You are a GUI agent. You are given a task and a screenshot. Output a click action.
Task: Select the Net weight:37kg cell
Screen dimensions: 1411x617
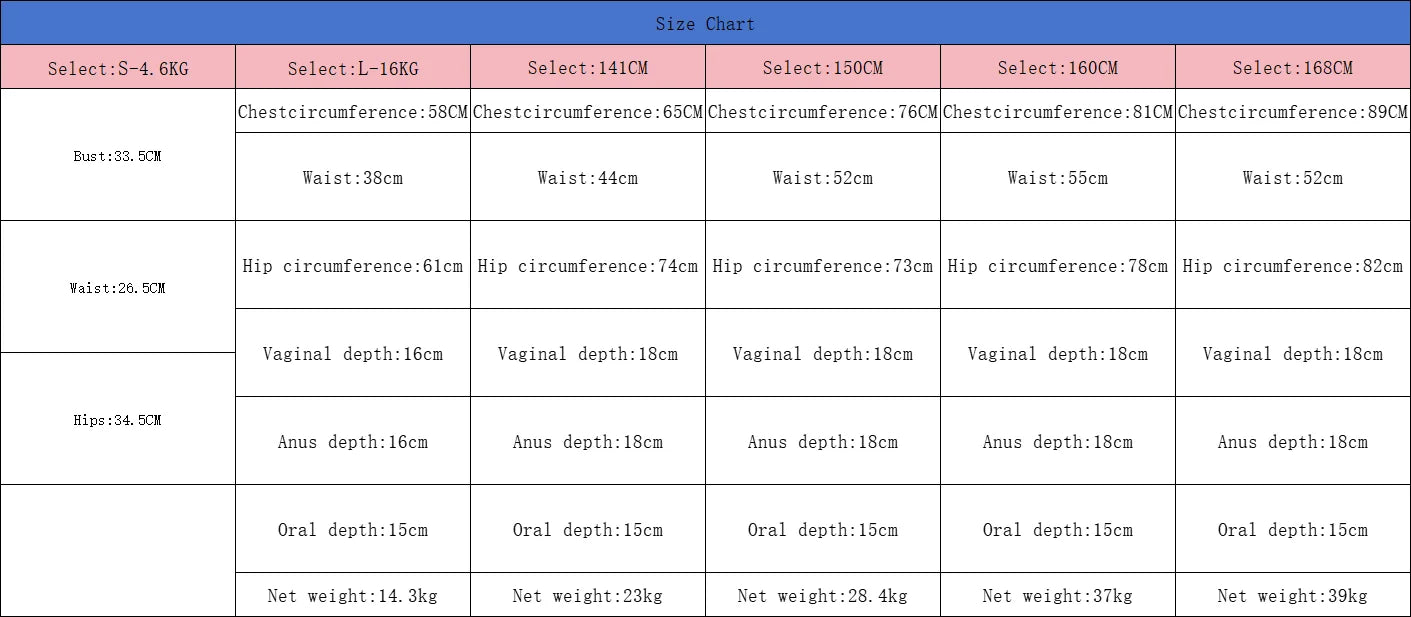pos(1058,596)
